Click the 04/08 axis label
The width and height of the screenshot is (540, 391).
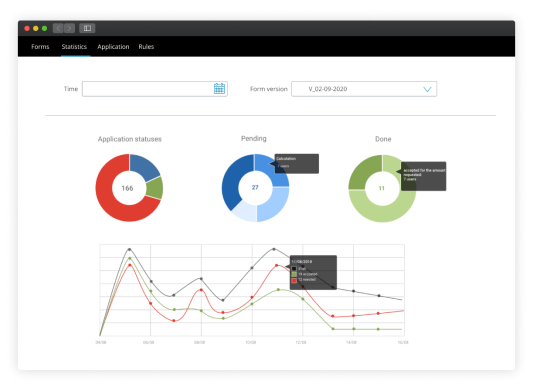tap(101, 342)
